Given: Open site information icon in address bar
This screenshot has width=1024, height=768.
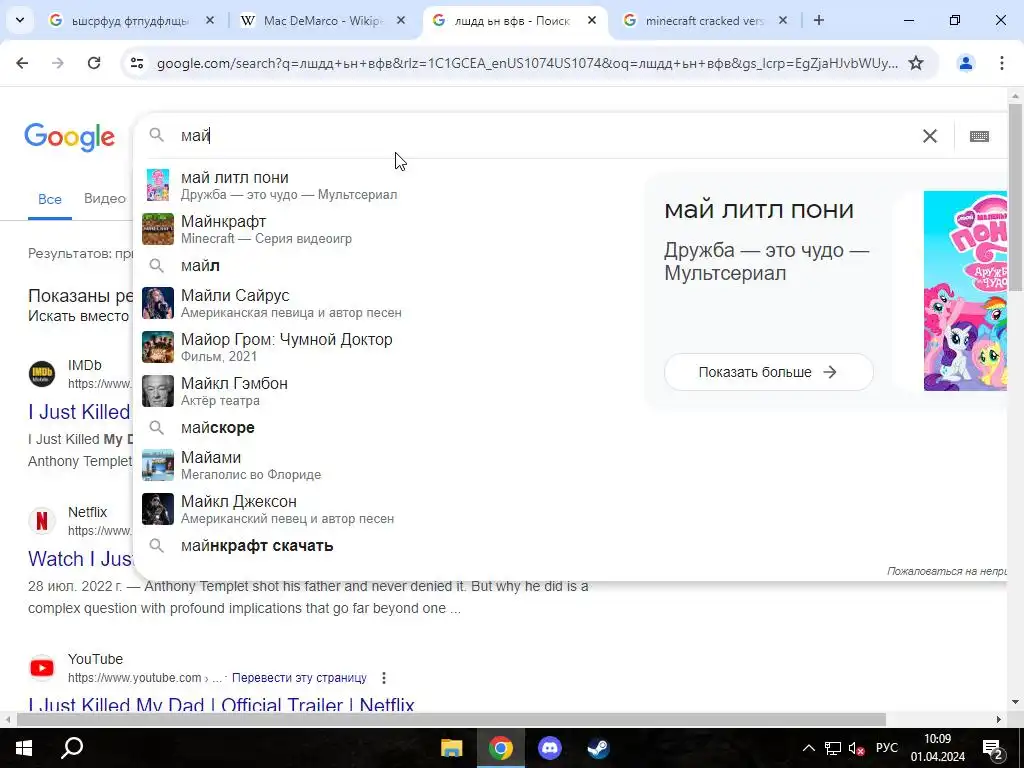Looking at the screenshot, I should (x=136, y=63).
